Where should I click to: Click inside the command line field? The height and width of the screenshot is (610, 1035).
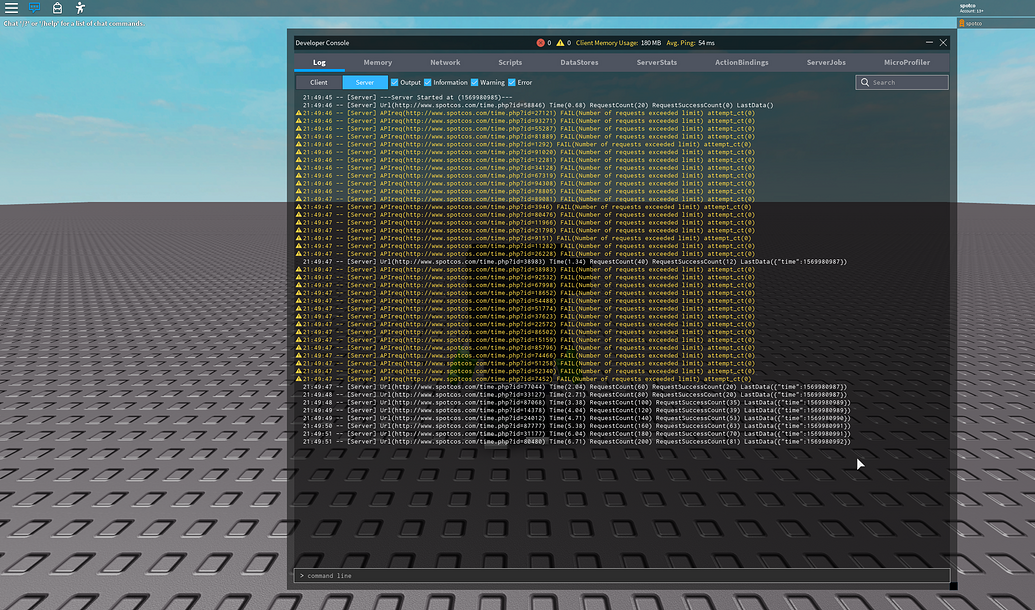click(620, 575)
